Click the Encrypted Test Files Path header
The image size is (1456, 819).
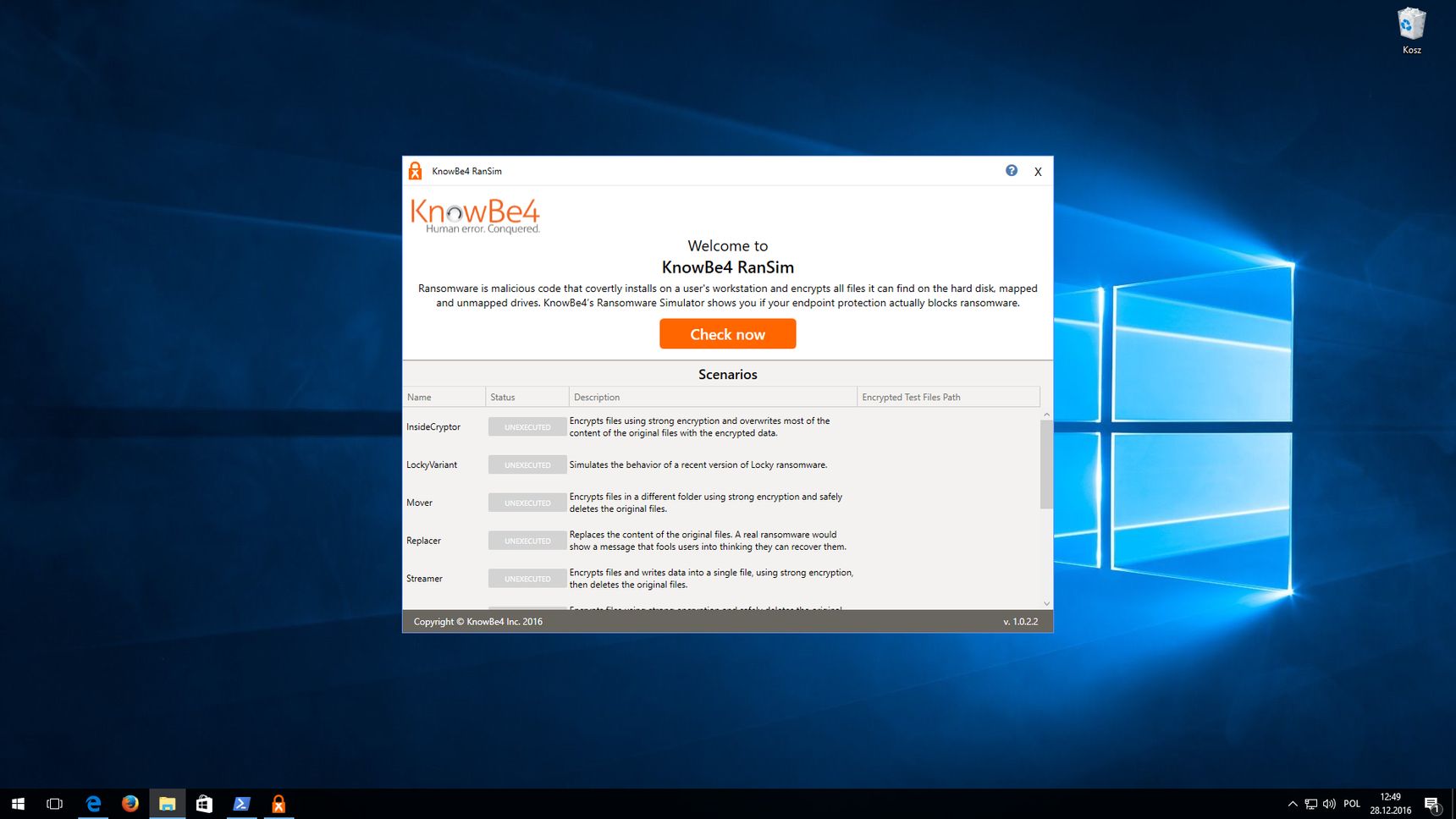[948, 397]
